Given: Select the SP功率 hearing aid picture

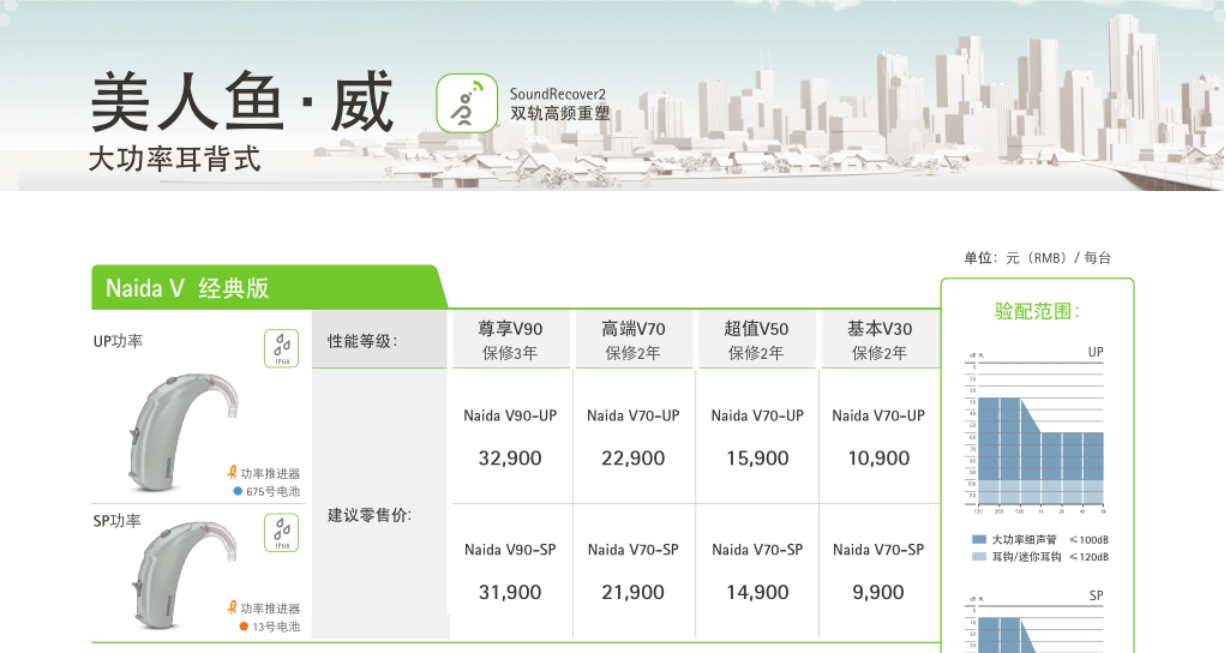Looking at the screenshot, I should 186,574.
